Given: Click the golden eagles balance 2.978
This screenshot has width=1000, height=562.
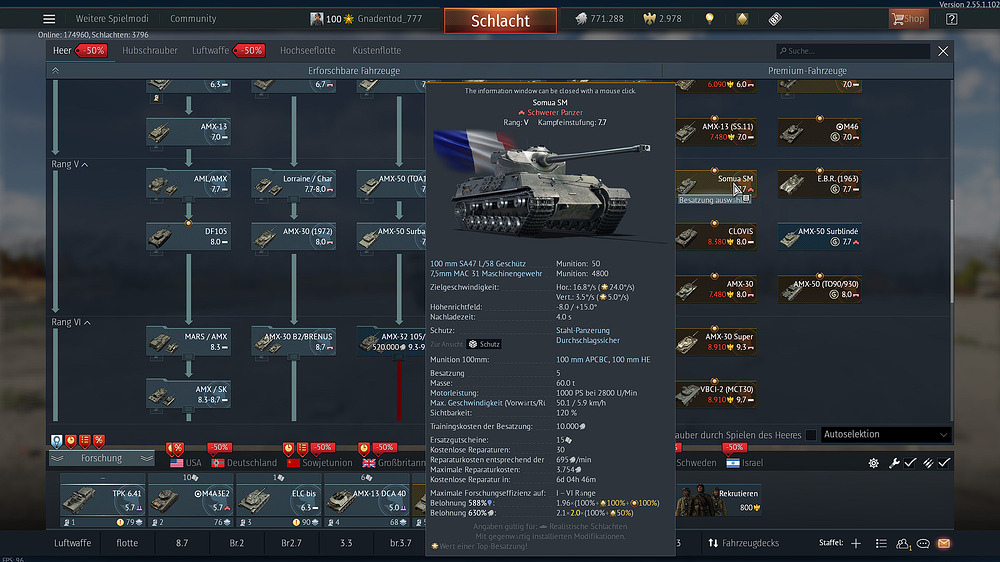Looking at the screenshot, I should (x=662, y=18).
